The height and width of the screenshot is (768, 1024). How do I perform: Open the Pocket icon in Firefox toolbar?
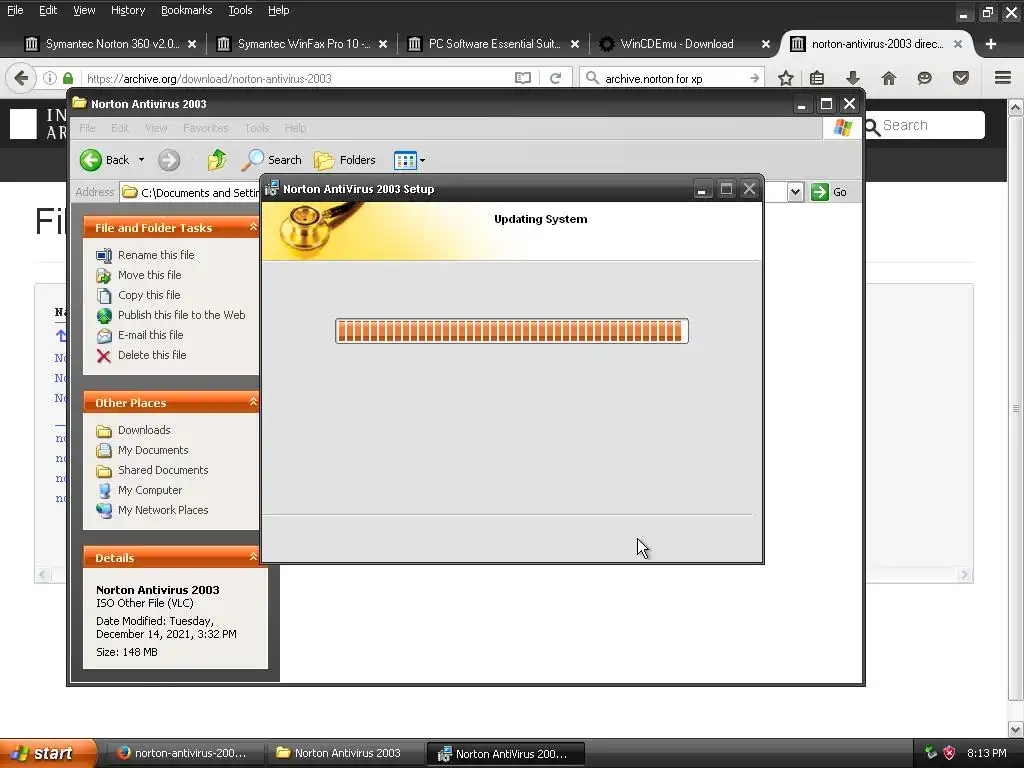(960, 78)
